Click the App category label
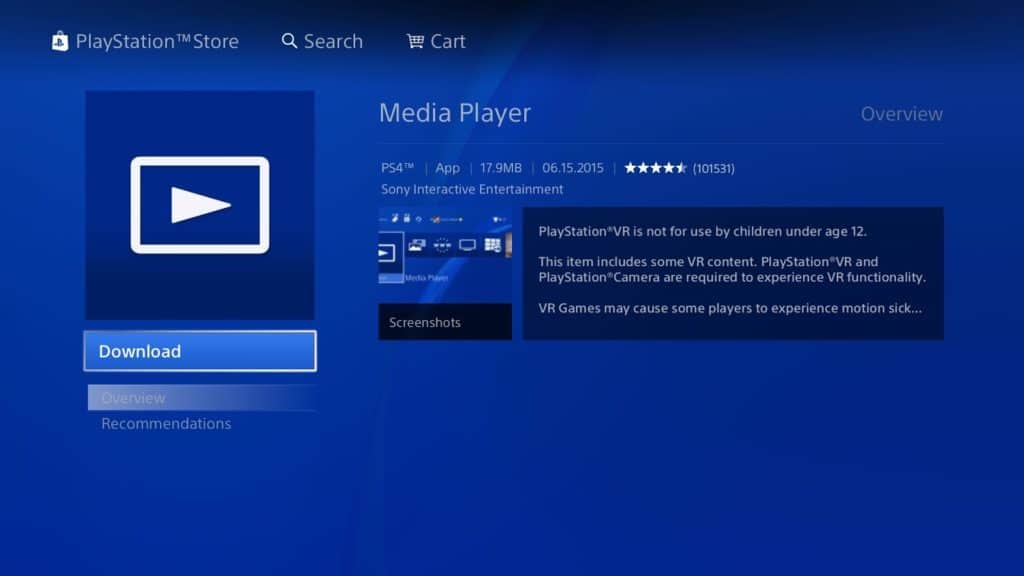 [x=447, y=168]
